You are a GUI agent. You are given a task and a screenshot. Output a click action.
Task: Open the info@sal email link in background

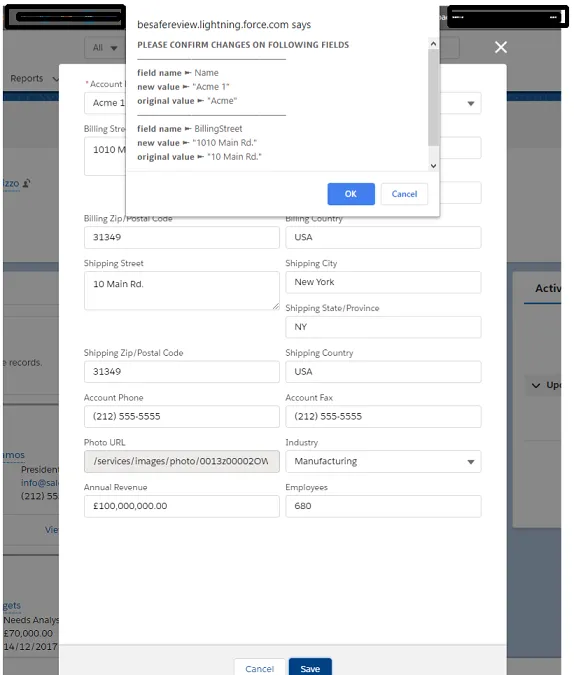click(40, 483)
